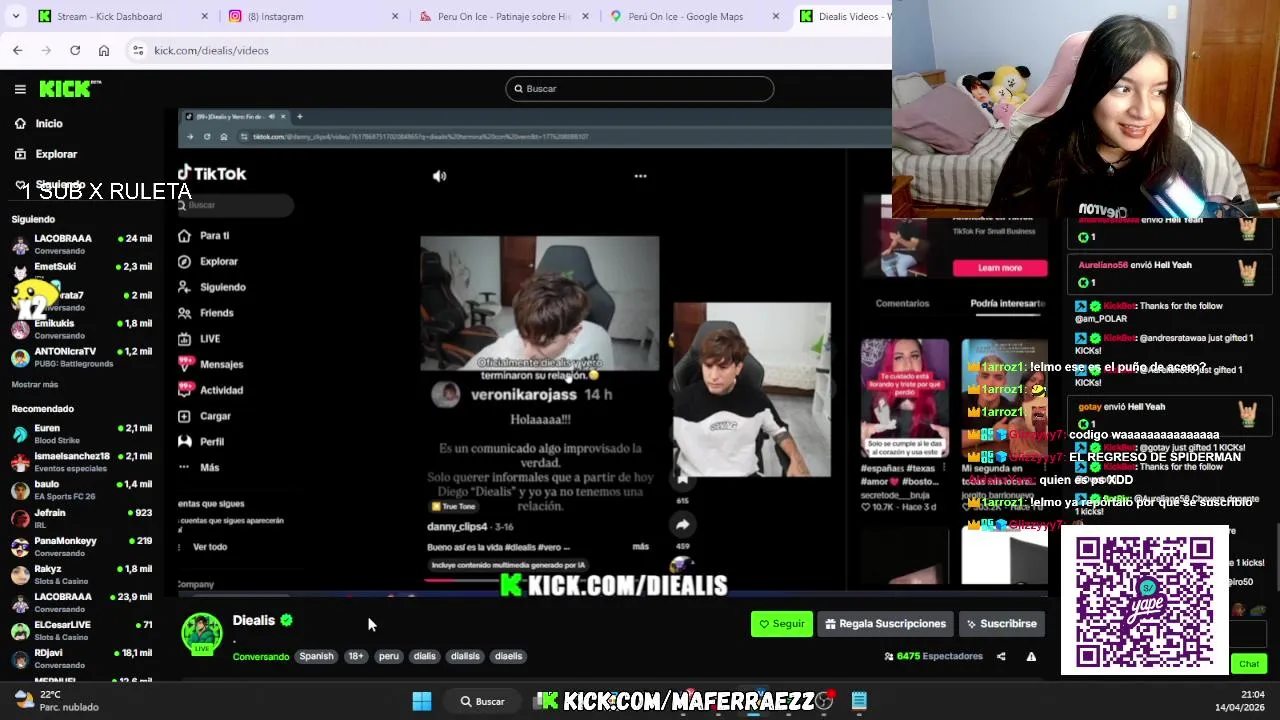
Task: Click the TikTok Friends icon
Action: (x=184, y=313)
